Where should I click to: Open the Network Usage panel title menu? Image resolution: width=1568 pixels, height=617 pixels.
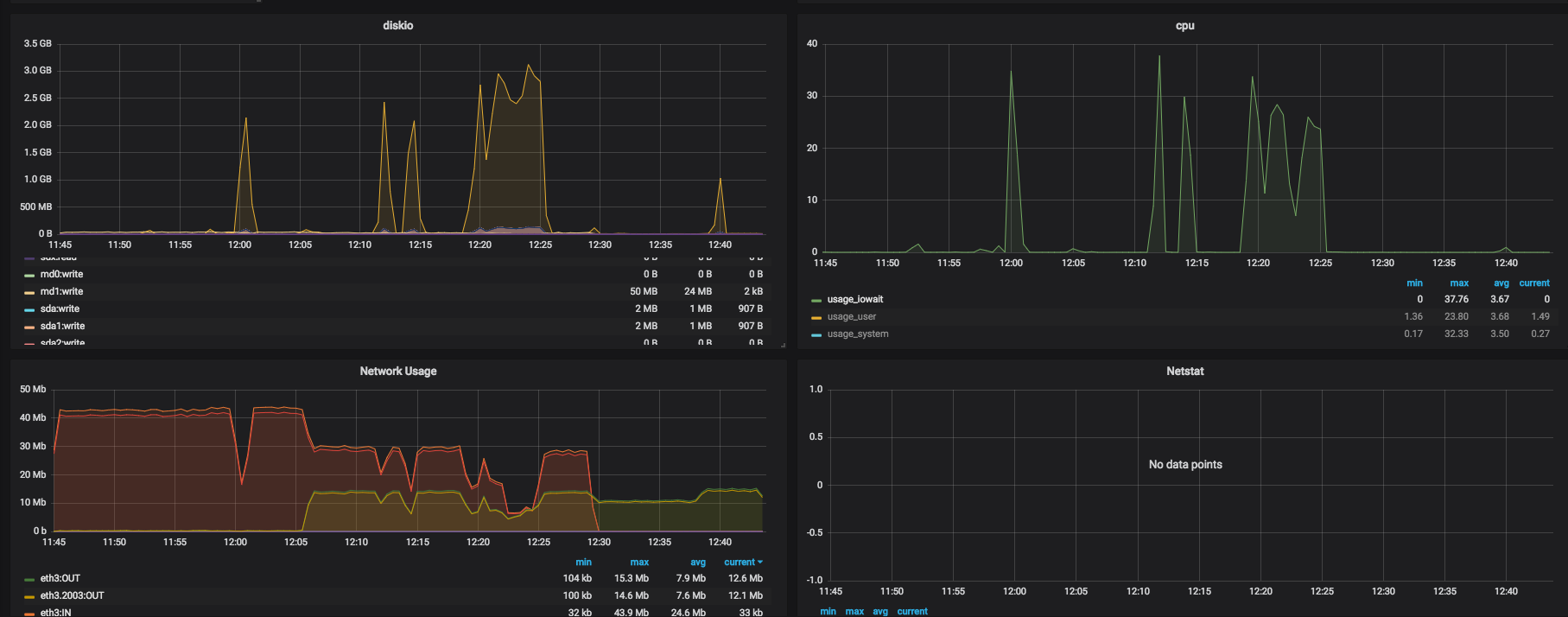coord(397,372)
